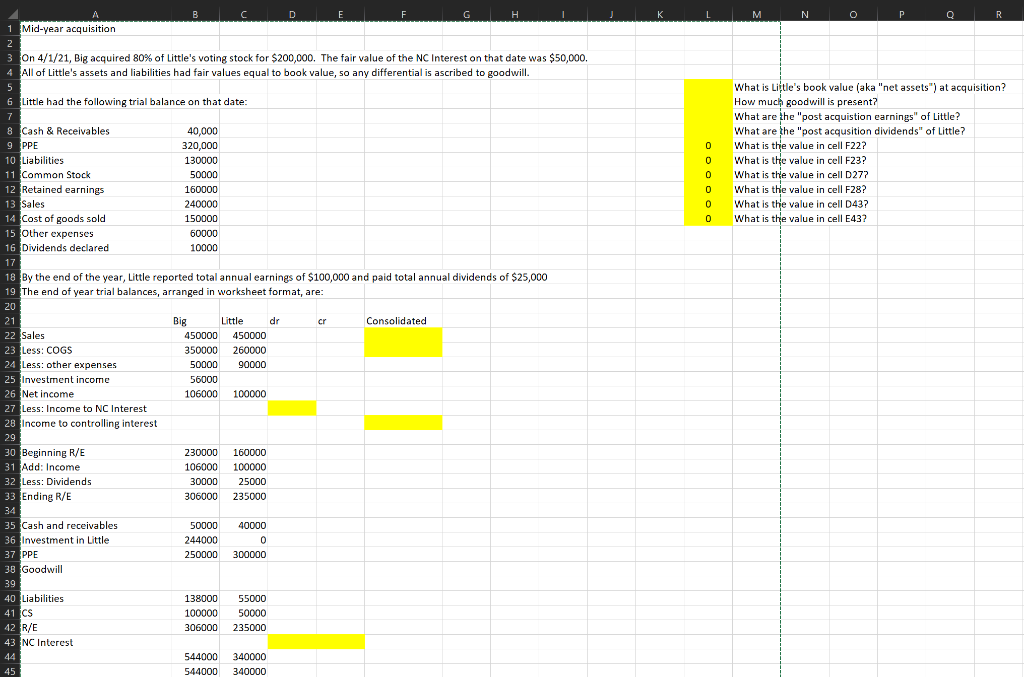Click yellow Consolidated COGS cell F23
1024x677 pixels.
point(404,350)
